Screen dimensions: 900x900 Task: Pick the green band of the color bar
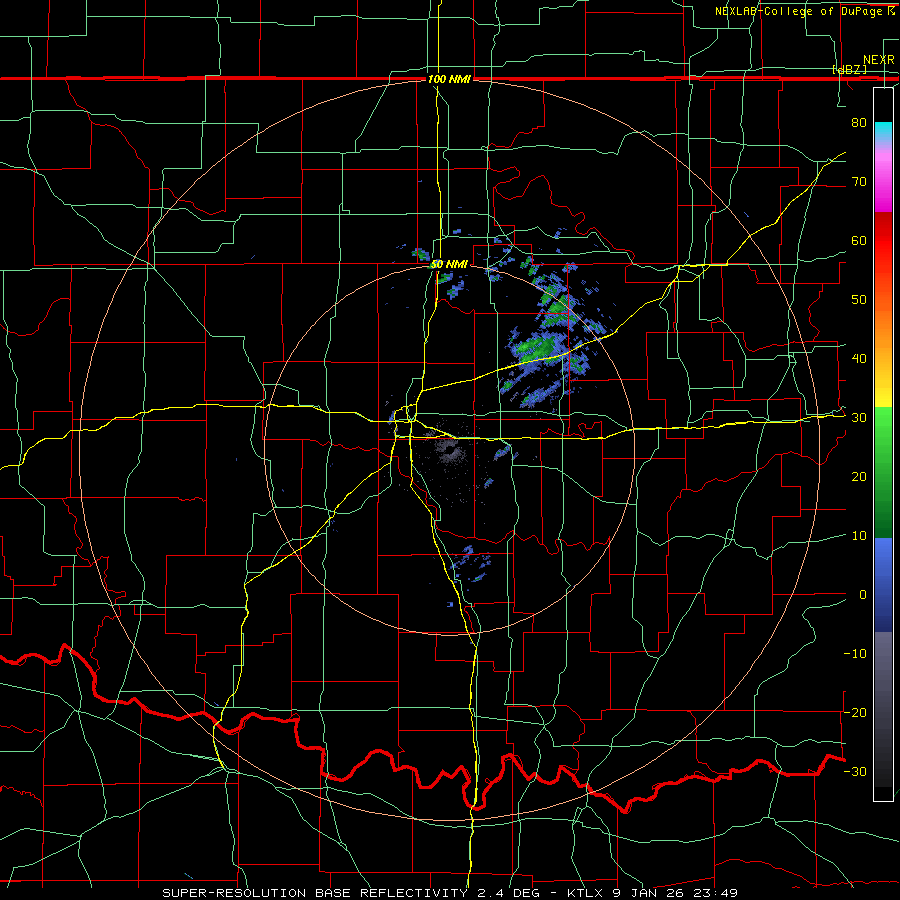pos(883,471)
